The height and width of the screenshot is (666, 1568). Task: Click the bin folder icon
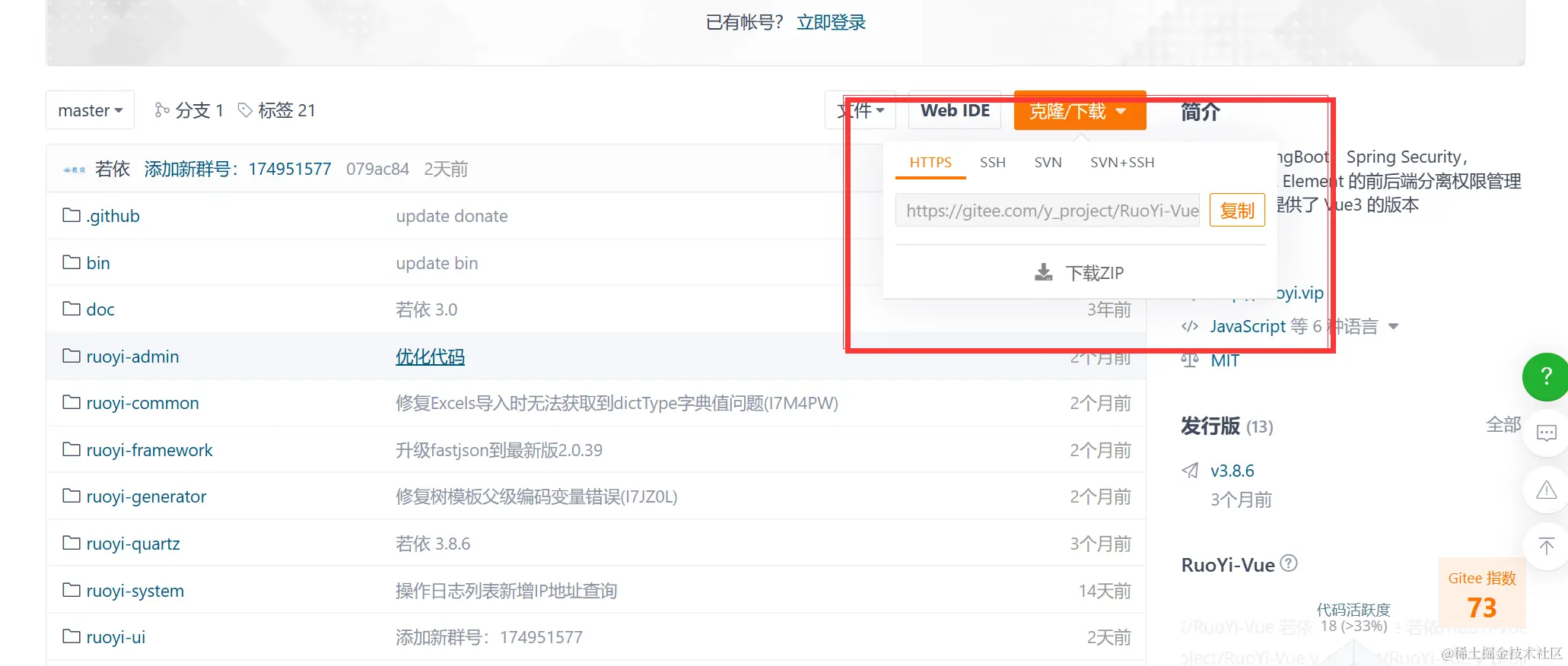tap(72, 262)
